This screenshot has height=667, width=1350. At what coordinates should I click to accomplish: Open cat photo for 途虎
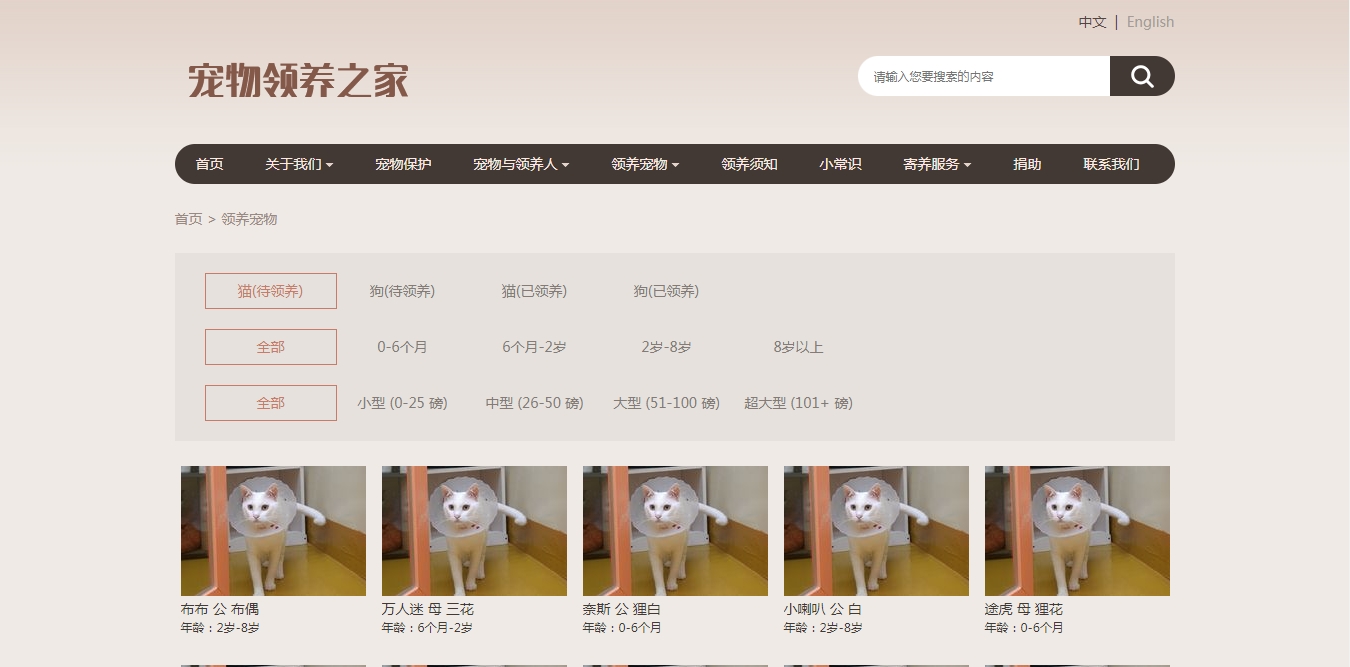point(1077,531)
